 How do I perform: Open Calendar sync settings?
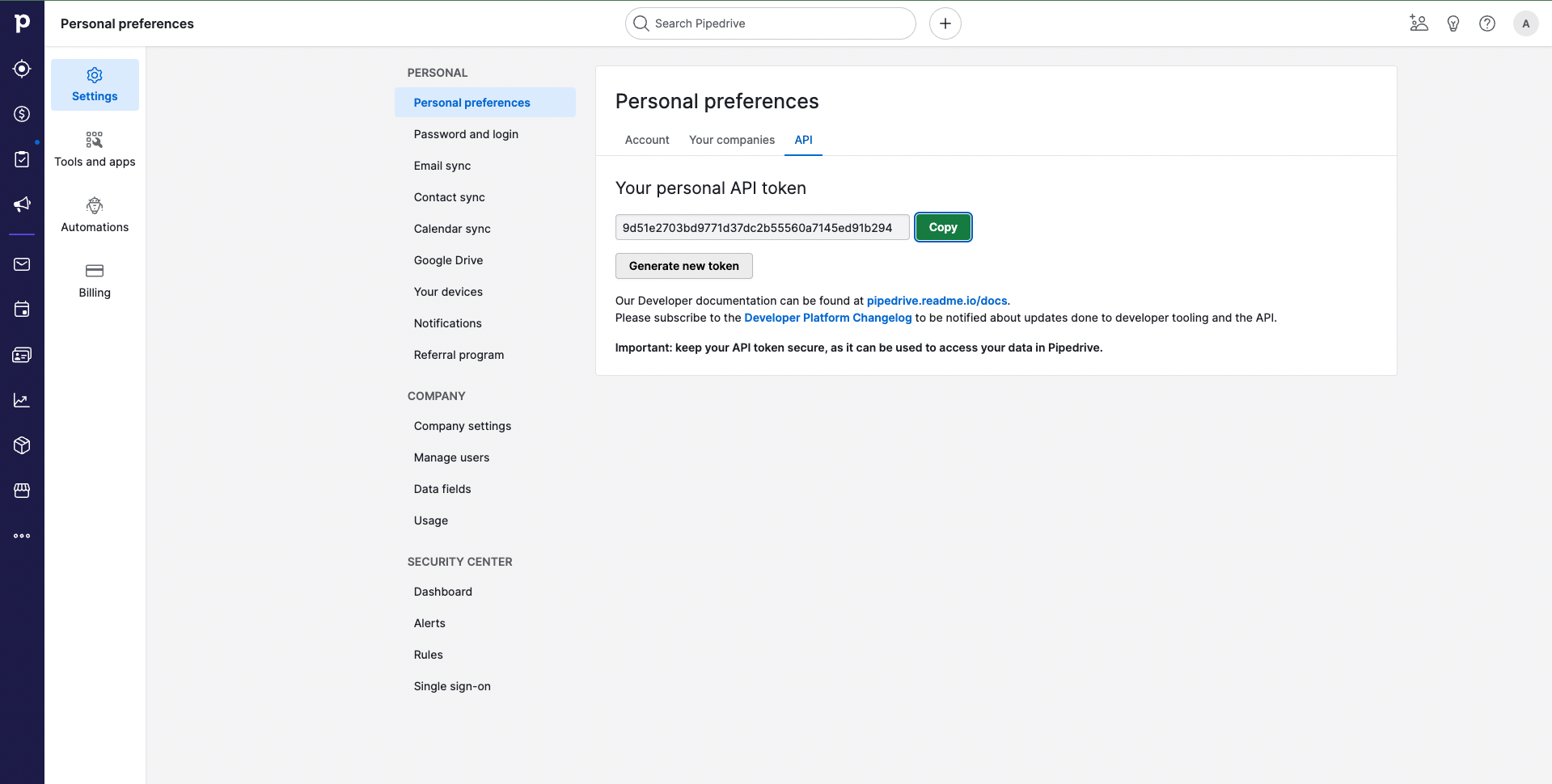coord(485,229)
